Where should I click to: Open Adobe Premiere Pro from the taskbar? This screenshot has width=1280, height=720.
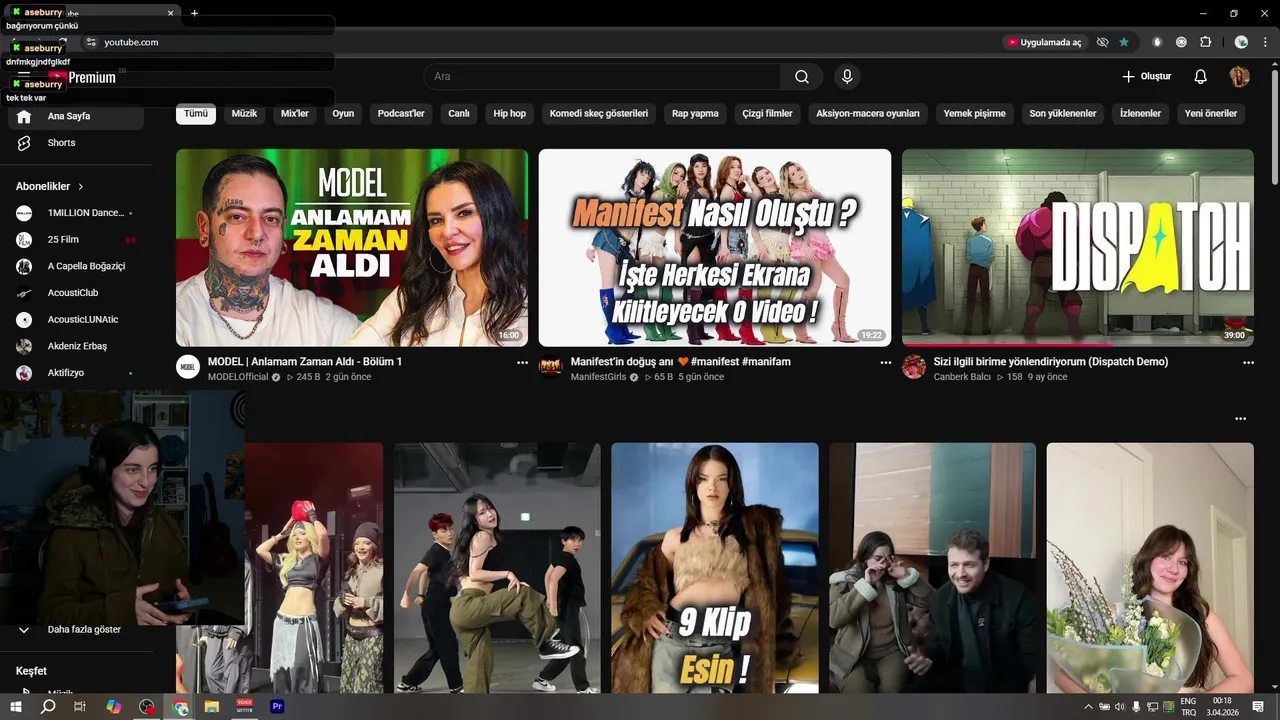click(x=278, y=707)
